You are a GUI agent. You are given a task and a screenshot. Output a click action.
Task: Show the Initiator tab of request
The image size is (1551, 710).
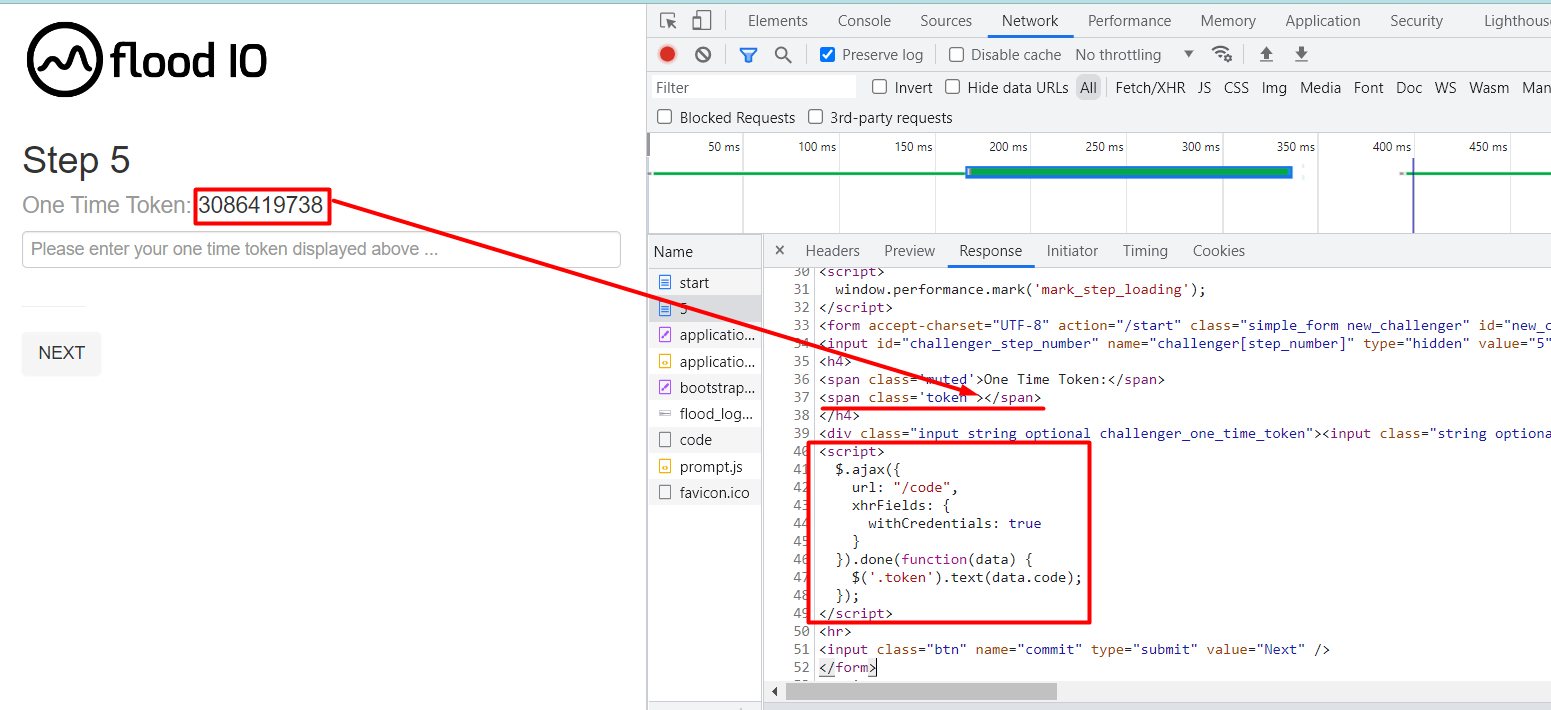point(1072,251)
